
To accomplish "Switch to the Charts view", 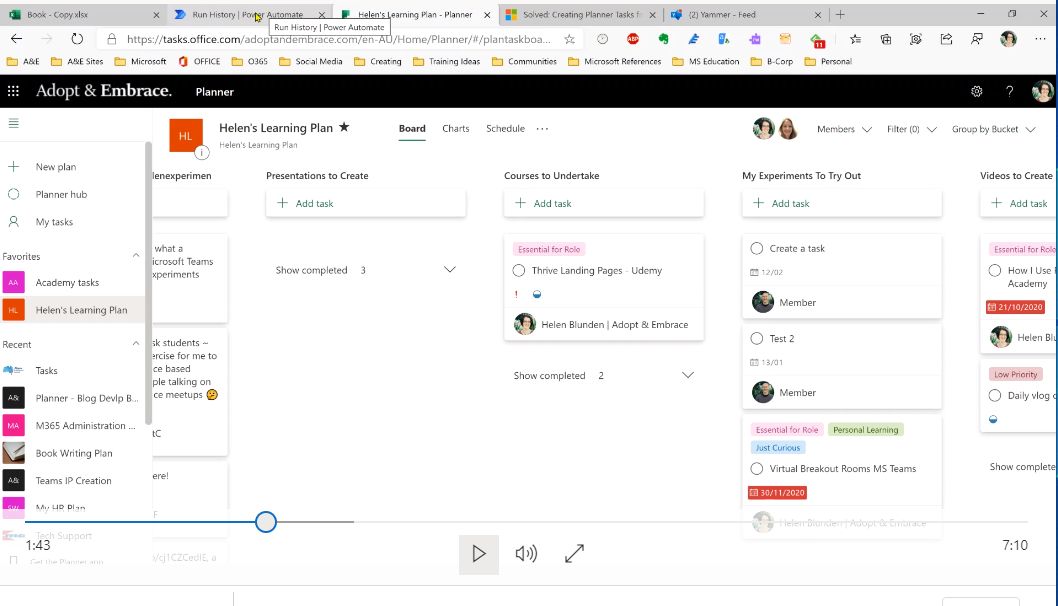I will (x=455, y=128).
